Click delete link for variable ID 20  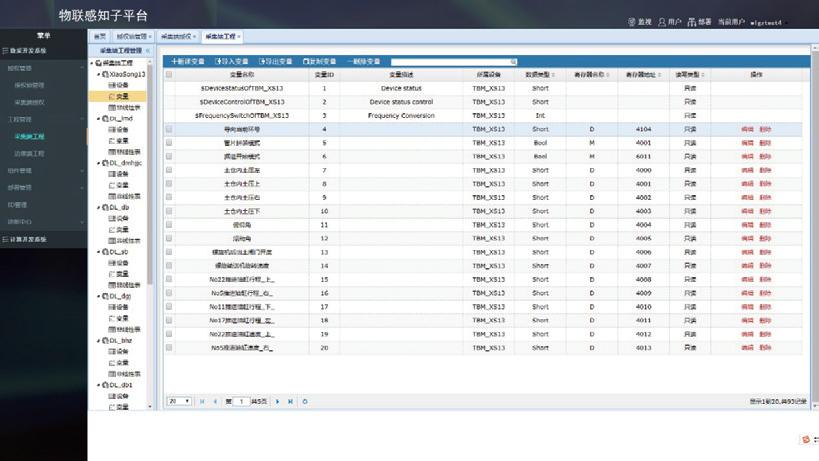coord(765,347)
